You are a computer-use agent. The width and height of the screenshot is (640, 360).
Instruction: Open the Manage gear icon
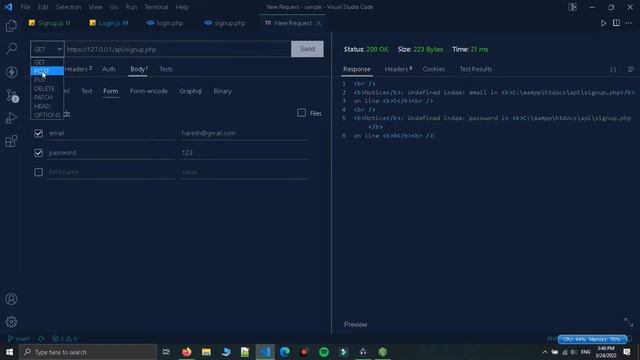pyautogui.click(x=11, y=322)
